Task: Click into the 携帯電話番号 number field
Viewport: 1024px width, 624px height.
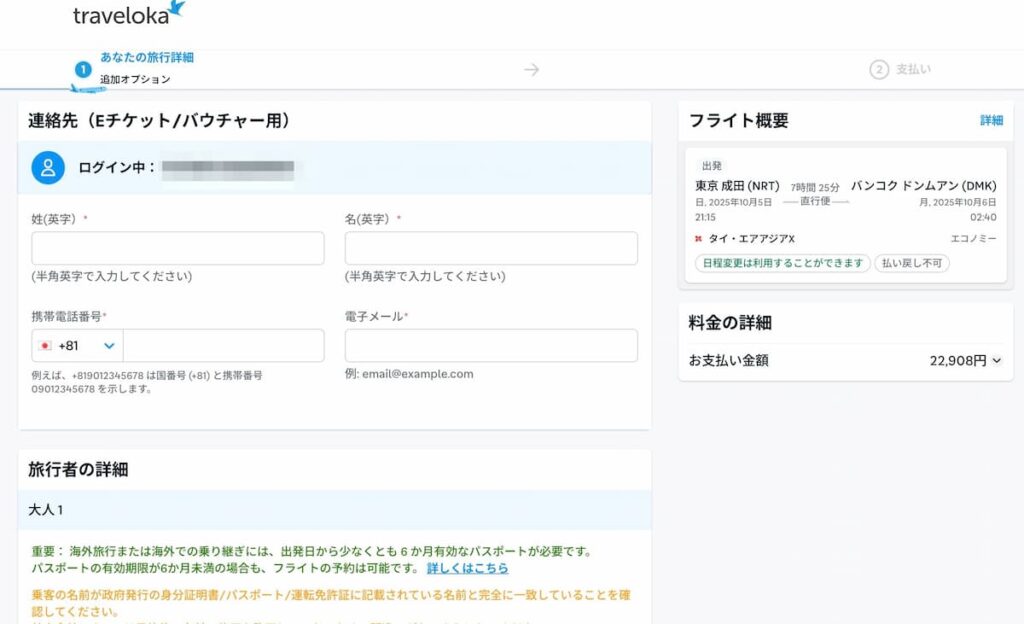Action: pos(223,346)
